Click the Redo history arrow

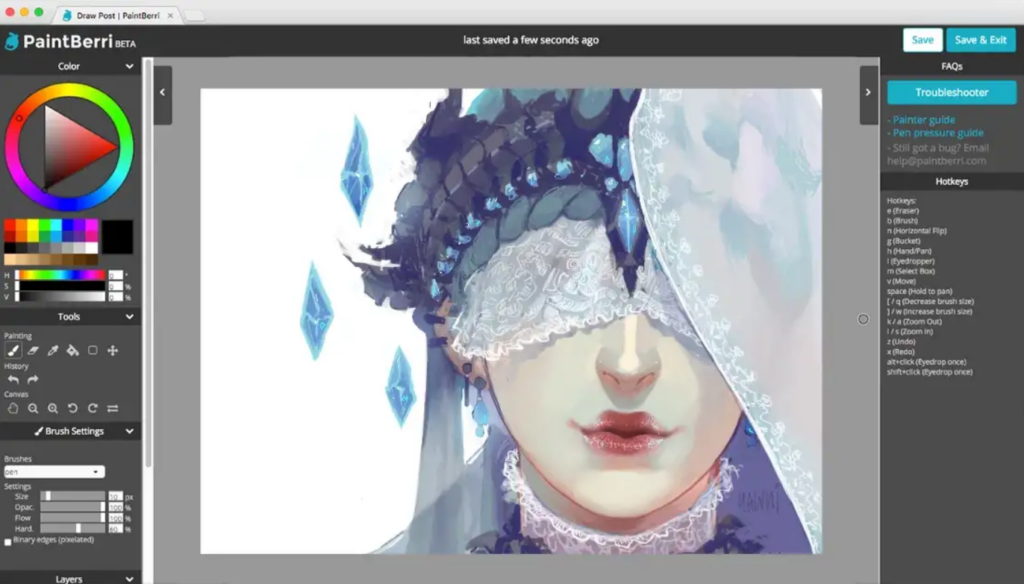click(x=33, y=380)
